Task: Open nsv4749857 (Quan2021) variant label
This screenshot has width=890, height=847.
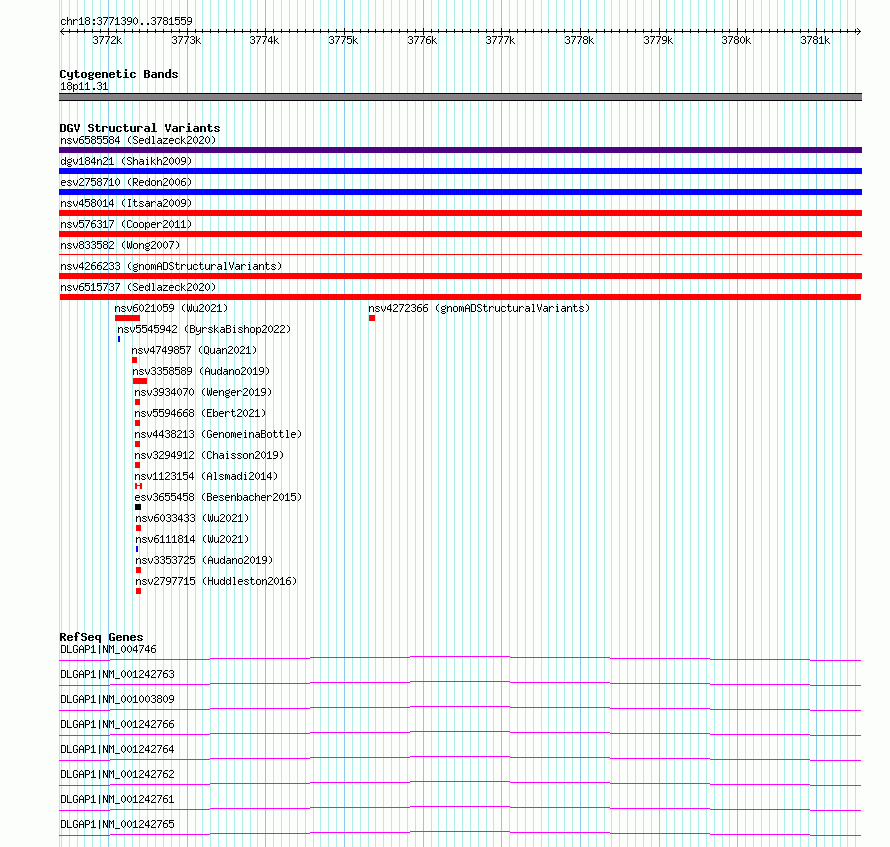Action: coord(194,350)
